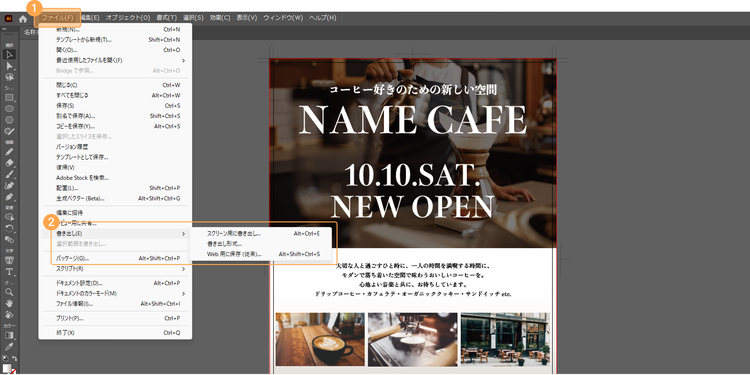Viewport: 750px width, 375px height.
Task: Choose ドキュメント設定(D) menu item
Action: 115,283
